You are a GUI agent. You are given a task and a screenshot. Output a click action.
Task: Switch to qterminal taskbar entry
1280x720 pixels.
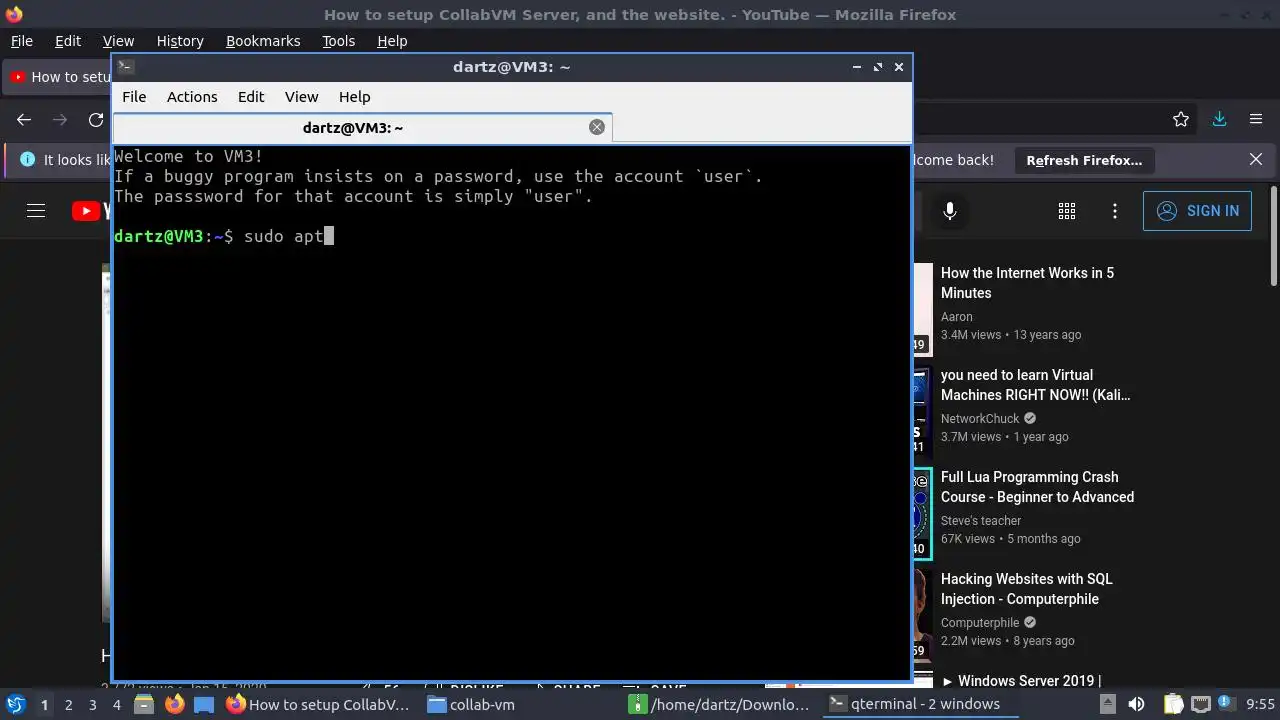pyautogui.click(x=922, y=705)
